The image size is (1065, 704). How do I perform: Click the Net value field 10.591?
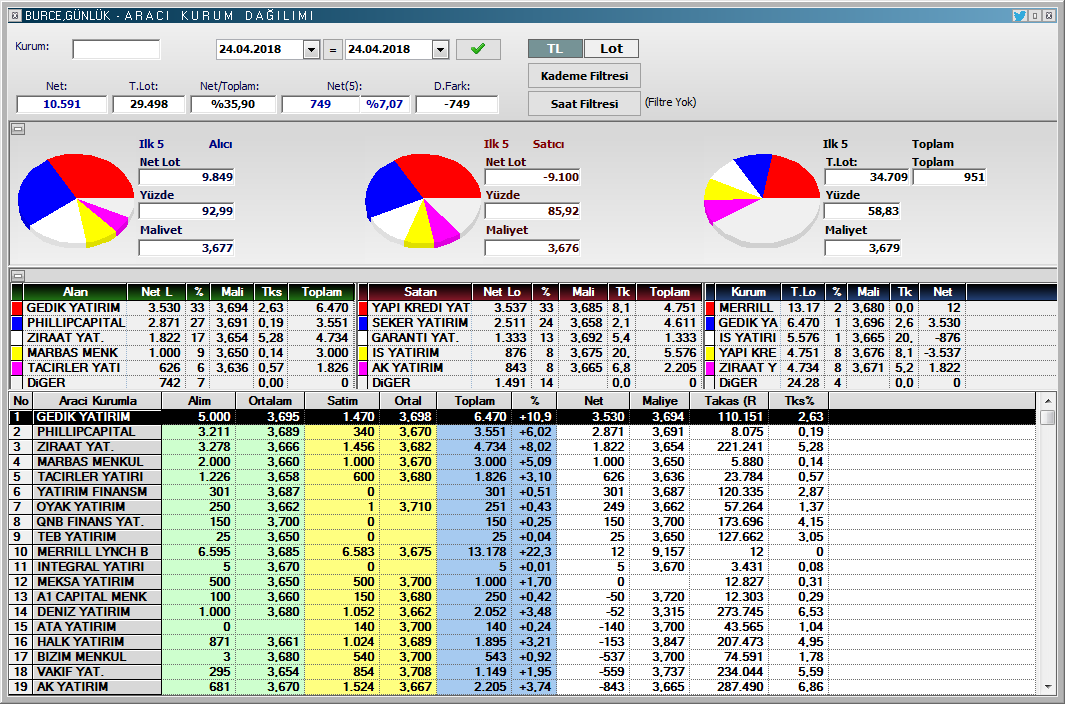click(62, 104)
